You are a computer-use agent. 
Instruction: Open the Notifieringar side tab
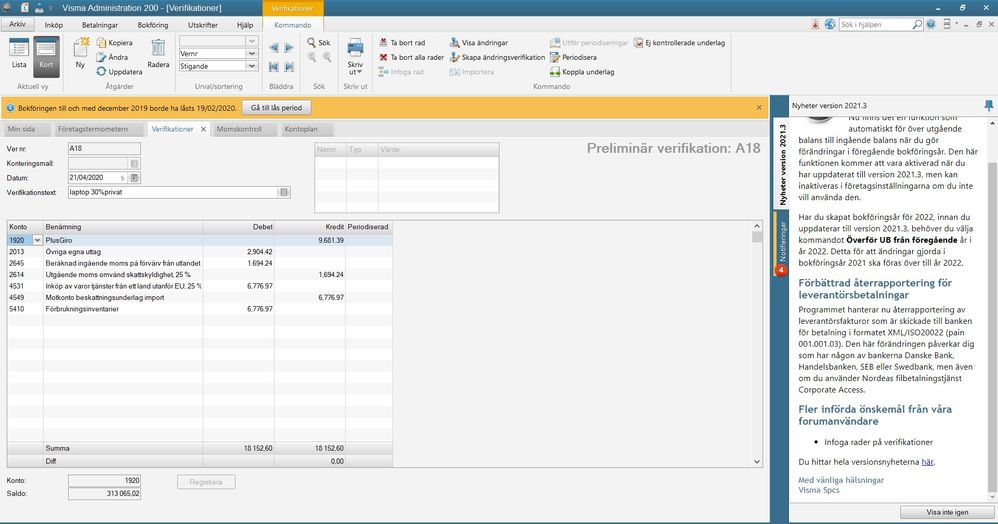click(x=782, y=244)
